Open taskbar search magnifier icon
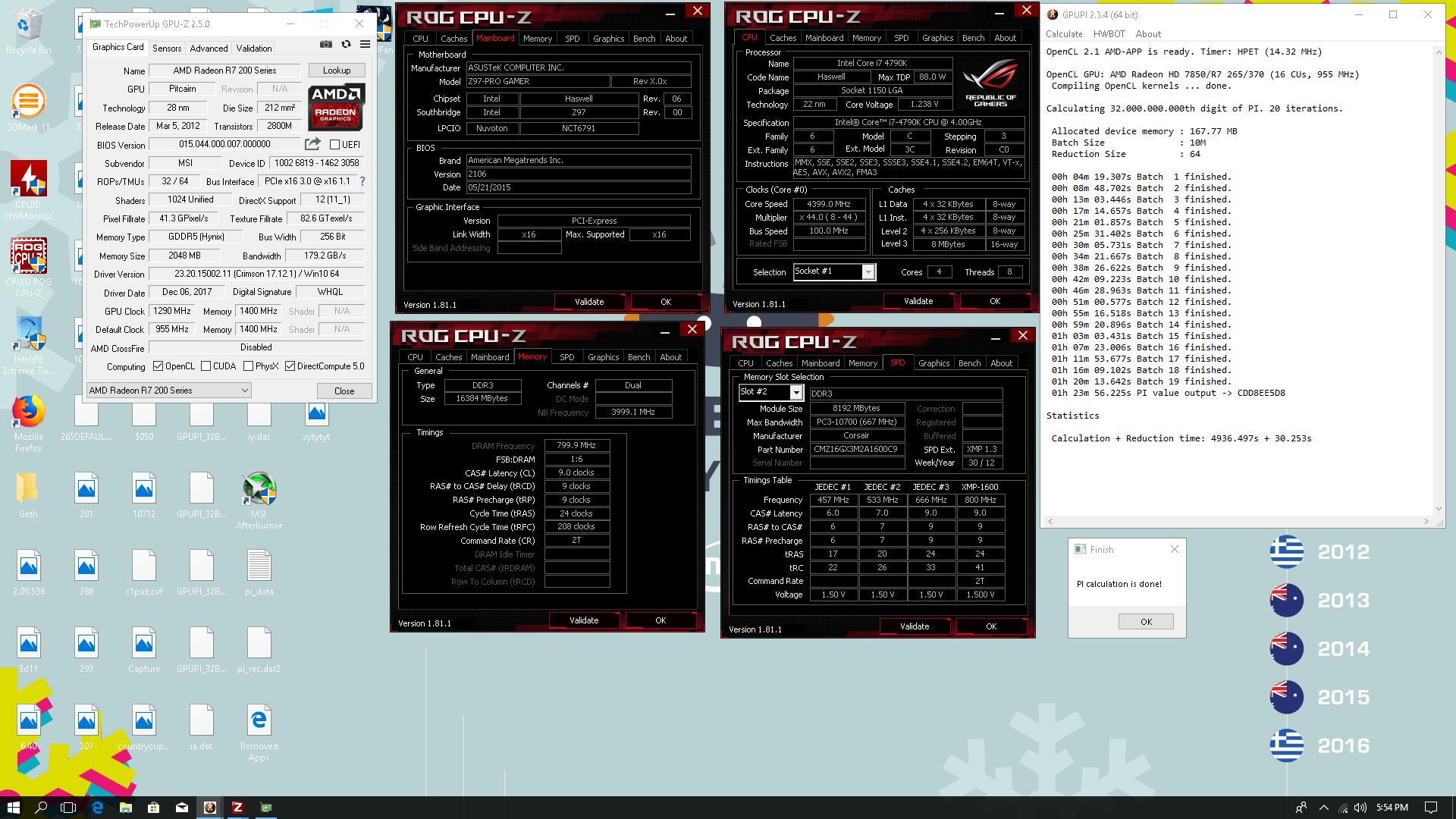1456x819 pixels. [41, 808]
